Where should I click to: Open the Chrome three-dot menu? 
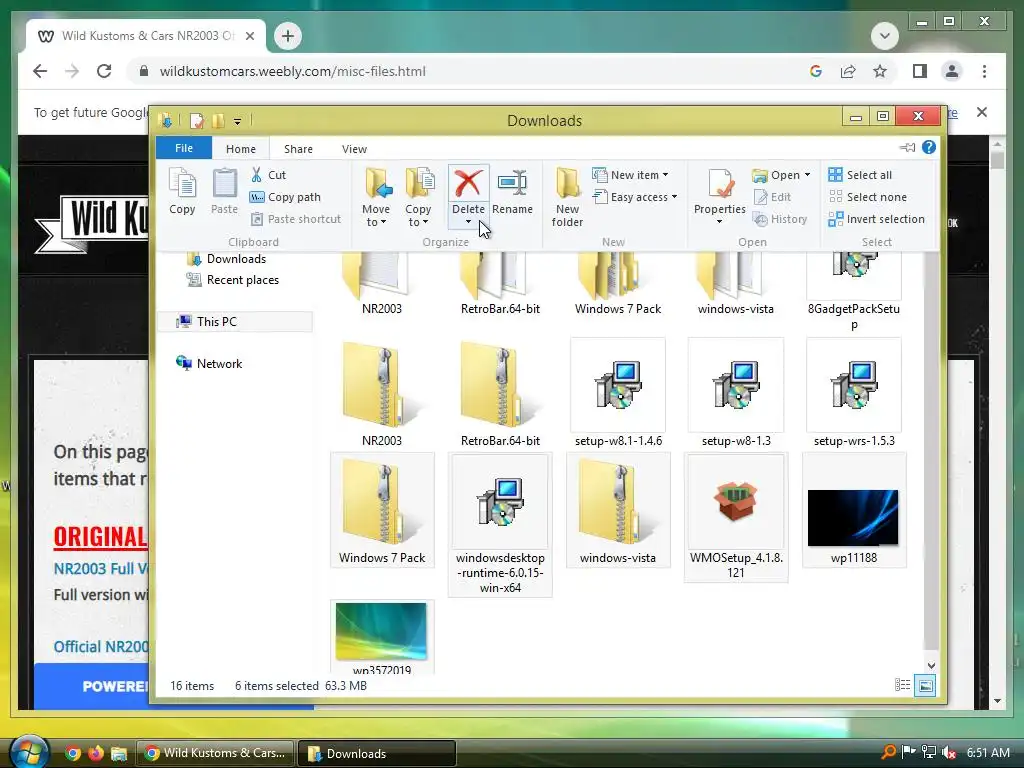point(984,71)
